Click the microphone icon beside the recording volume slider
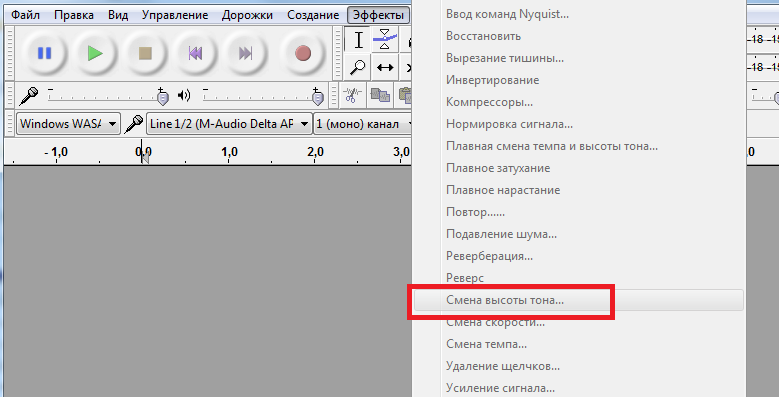Viewport: 779px width, 397px height. coord(29,96)
